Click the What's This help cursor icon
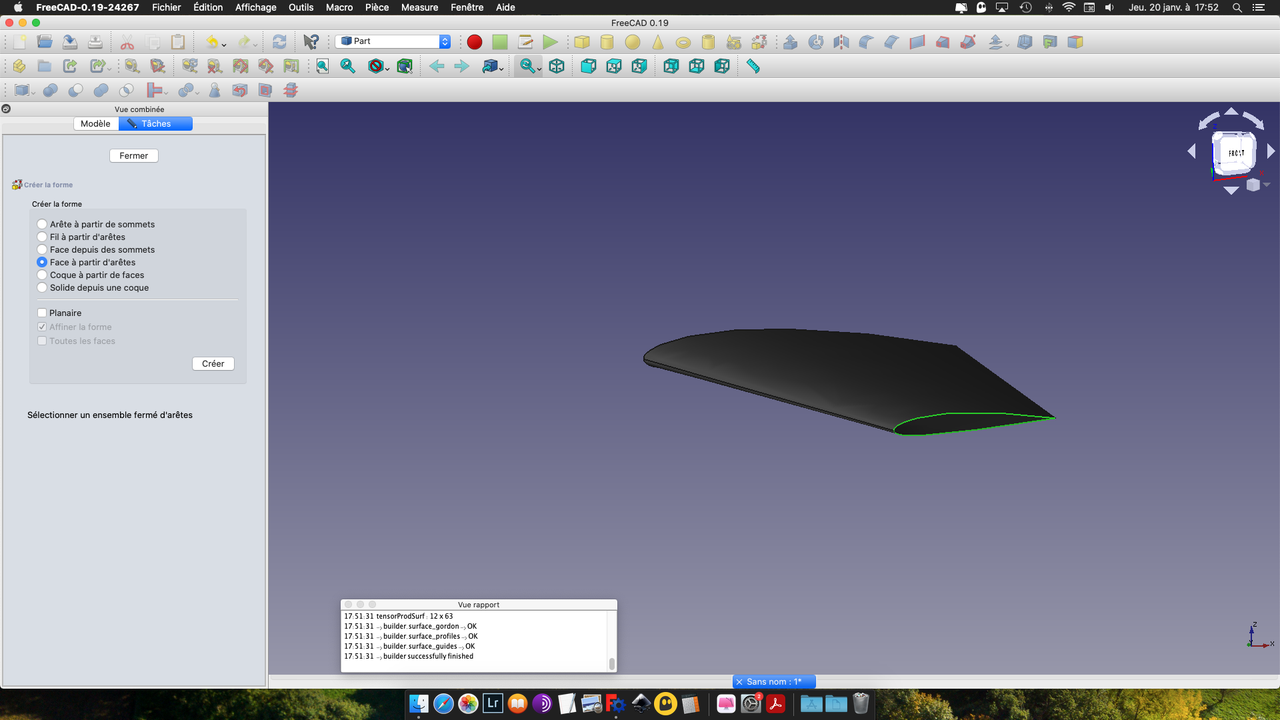Viewport: 1280px width, 720px height. click(311, 42)
